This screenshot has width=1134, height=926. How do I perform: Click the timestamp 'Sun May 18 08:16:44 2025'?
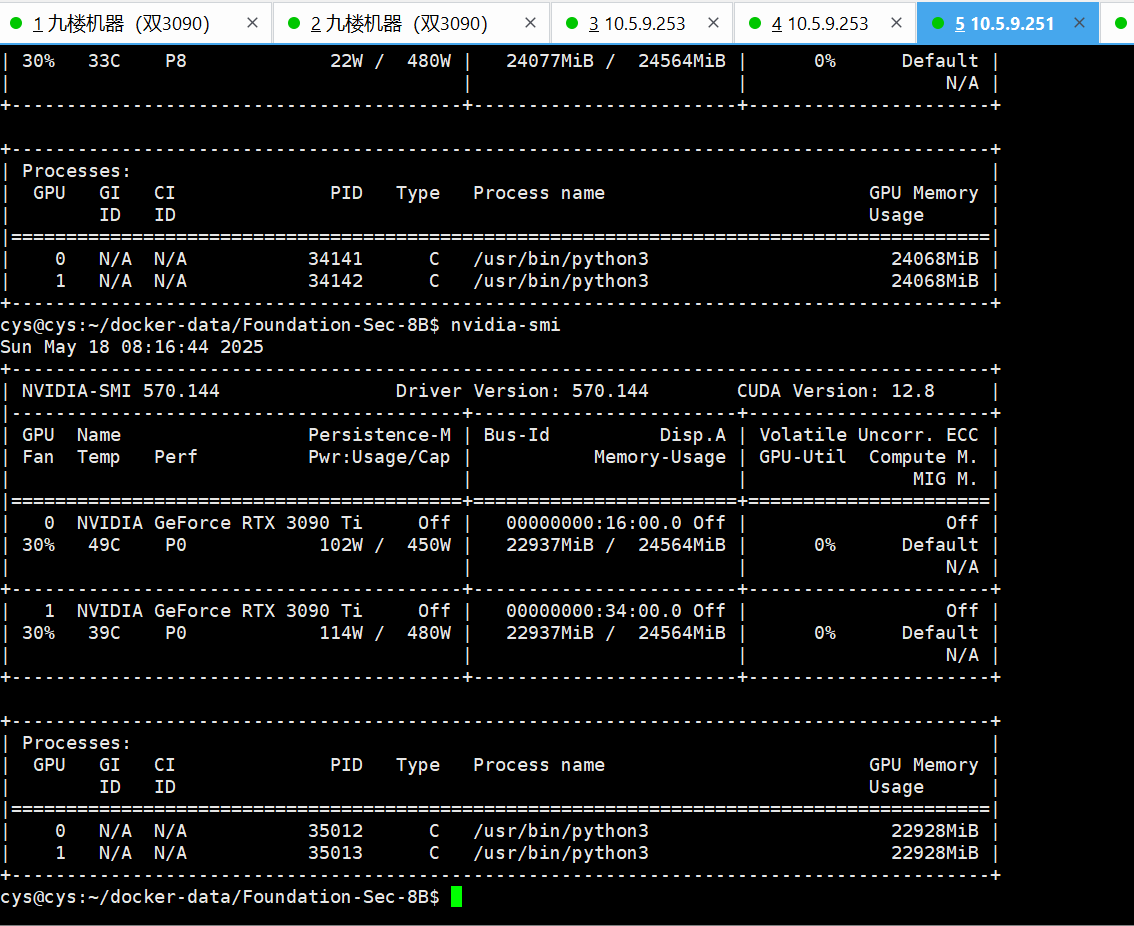132,347
